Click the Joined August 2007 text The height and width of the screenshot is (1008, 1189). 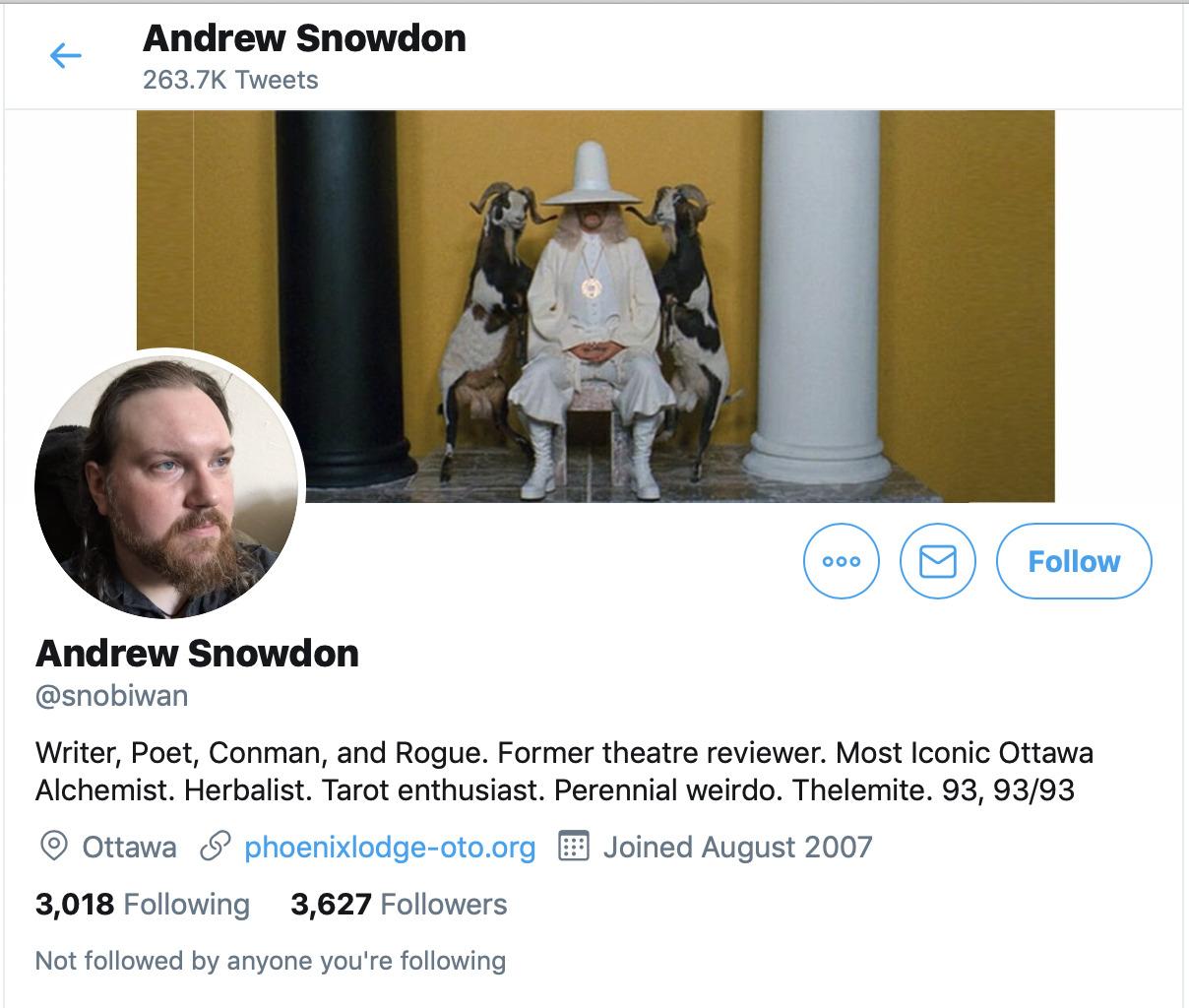pyautogui.click(x=737, y=848)
